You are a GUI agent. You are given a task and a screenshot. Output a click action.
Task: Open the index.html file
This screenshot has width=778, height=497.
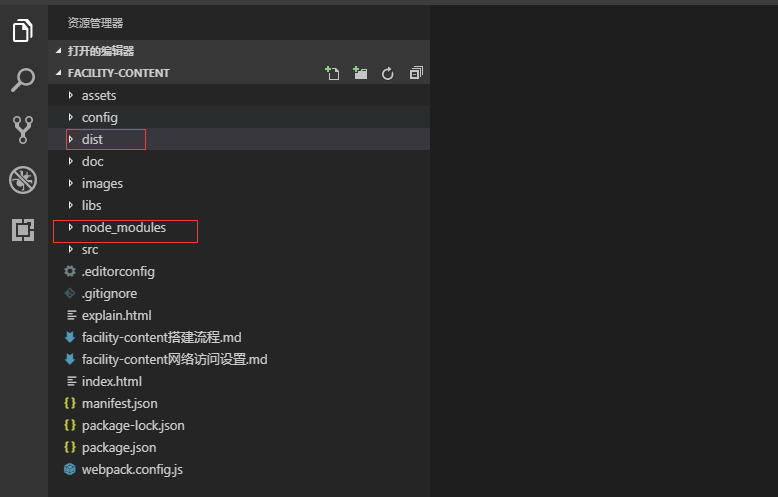coord(112,381)
